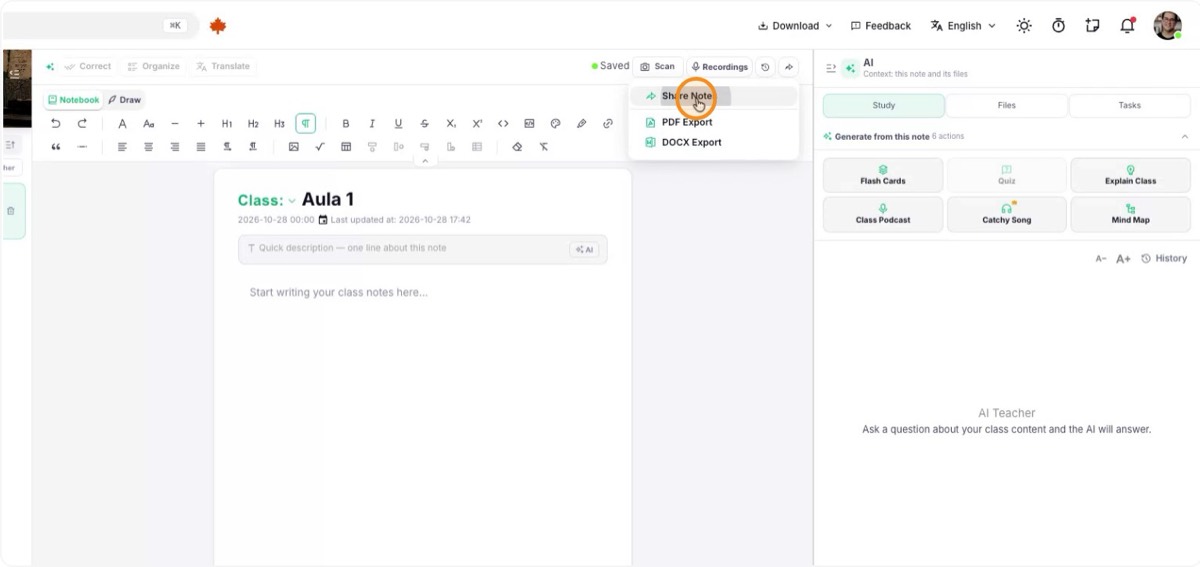Switch to the Files tab
The image size is (1200, 567).
coord(1007,105)
